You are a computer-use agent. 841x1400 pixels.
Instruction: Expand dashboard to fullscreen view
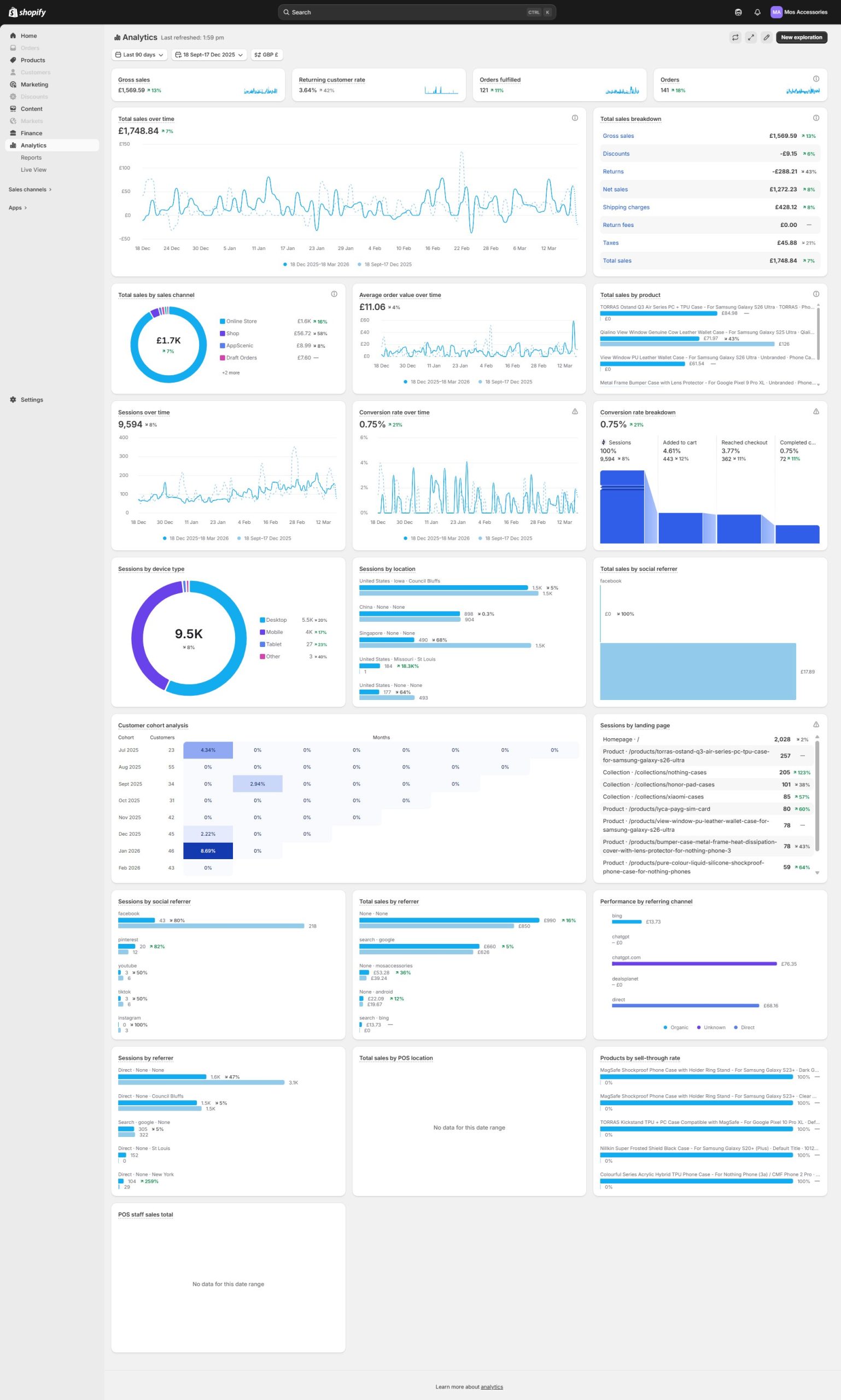click(x=751, y=37)
